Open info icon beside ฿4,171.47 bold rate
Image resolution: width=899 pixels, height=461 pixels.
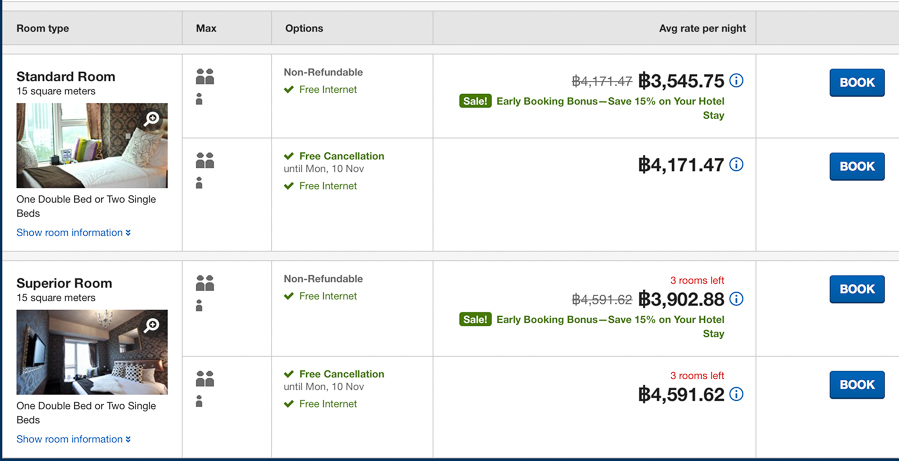(x=736, y=165)
